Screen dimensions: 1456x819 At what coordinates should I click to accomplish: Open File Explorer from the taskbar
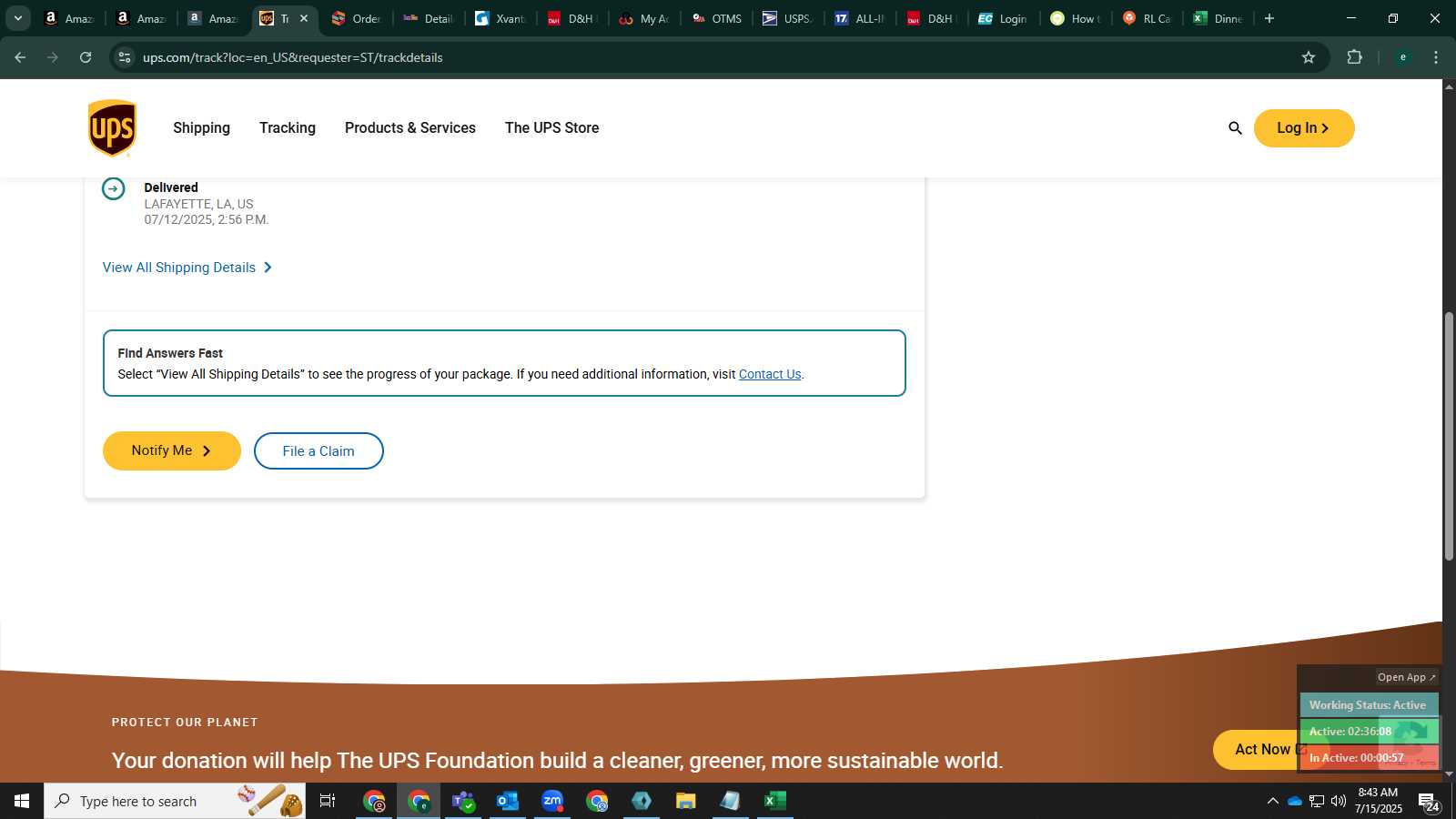pos(686,801)
